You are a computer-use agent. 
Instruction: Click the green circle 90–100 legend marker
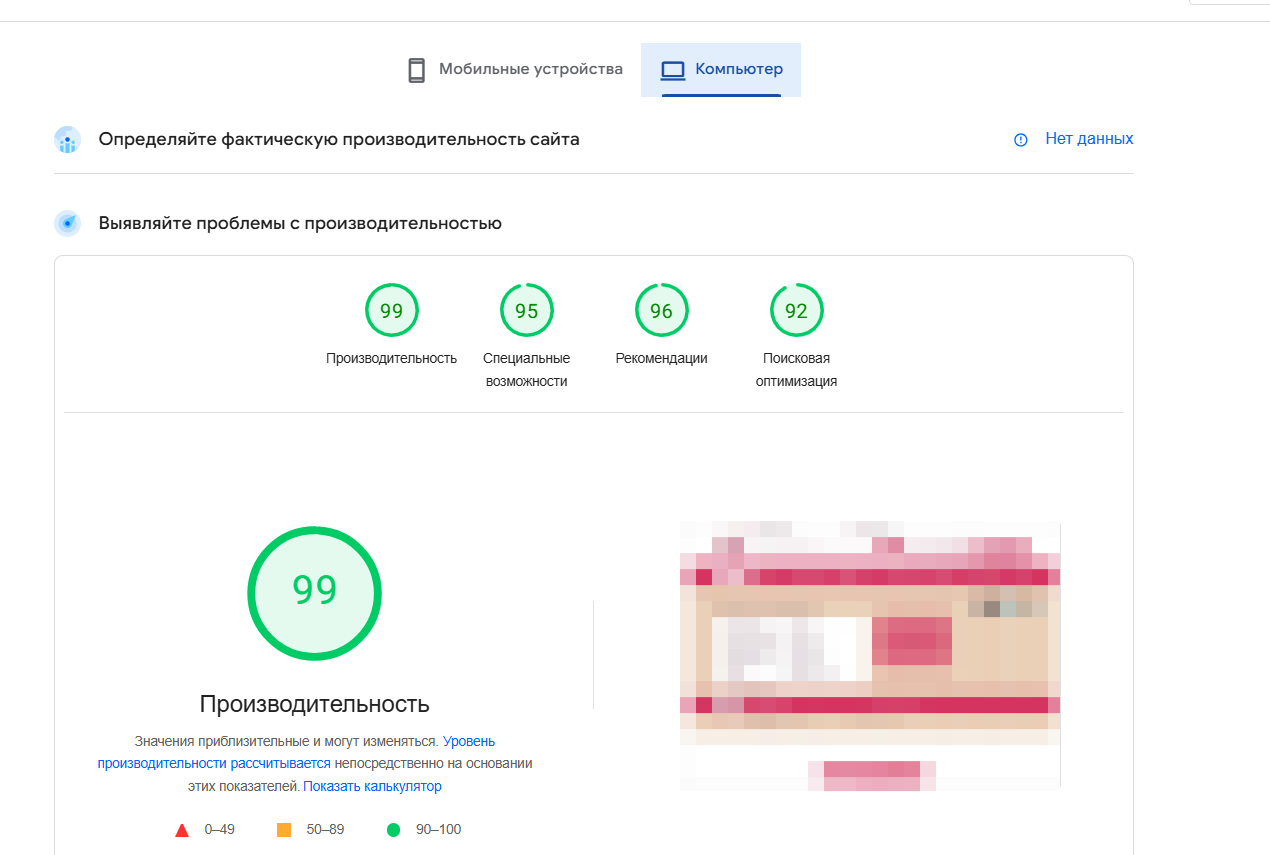pos(393,830)
